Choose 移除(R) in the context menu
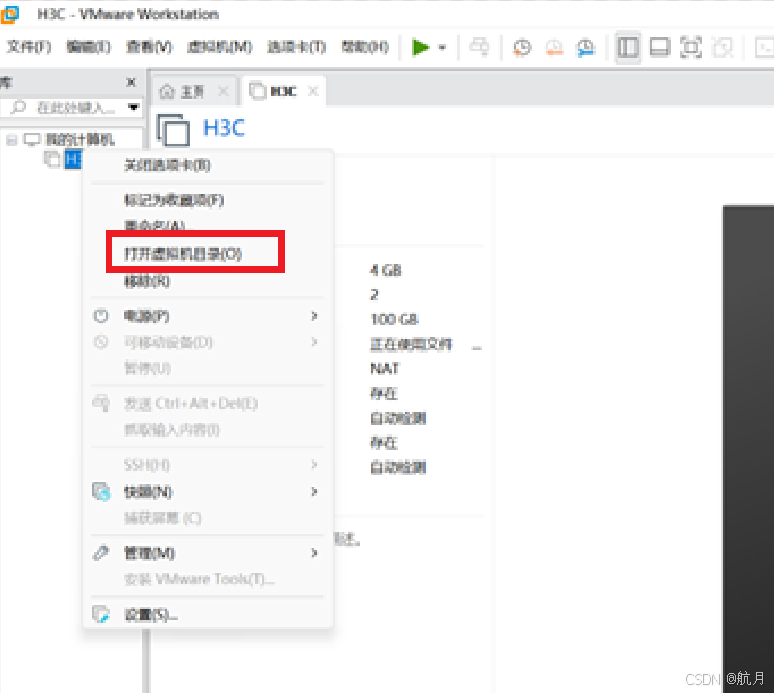 [x=208, y=281]
